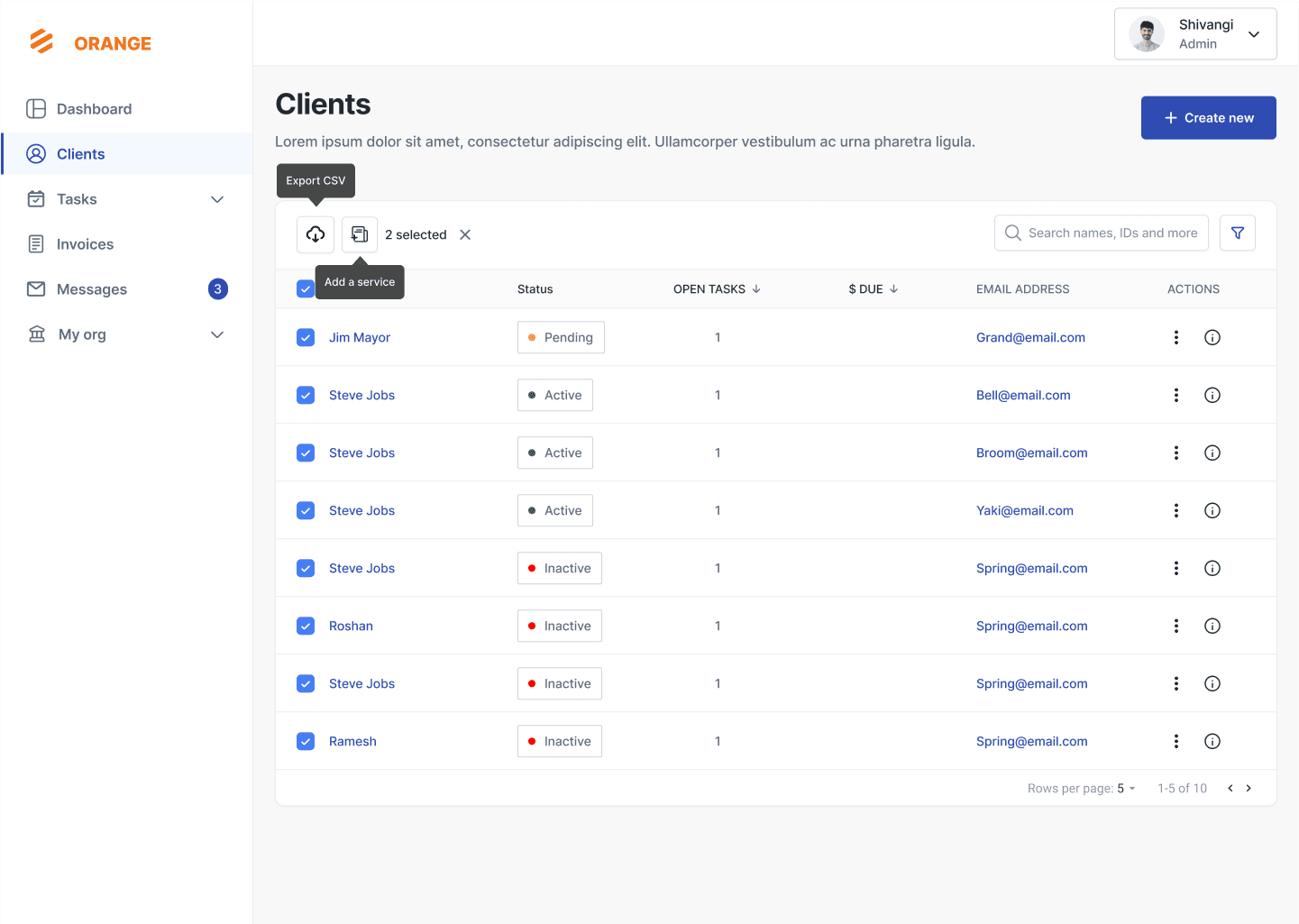Click the Grand@email.com email link
Screen dimensions: 1299x924
(x=1030, y=337)
